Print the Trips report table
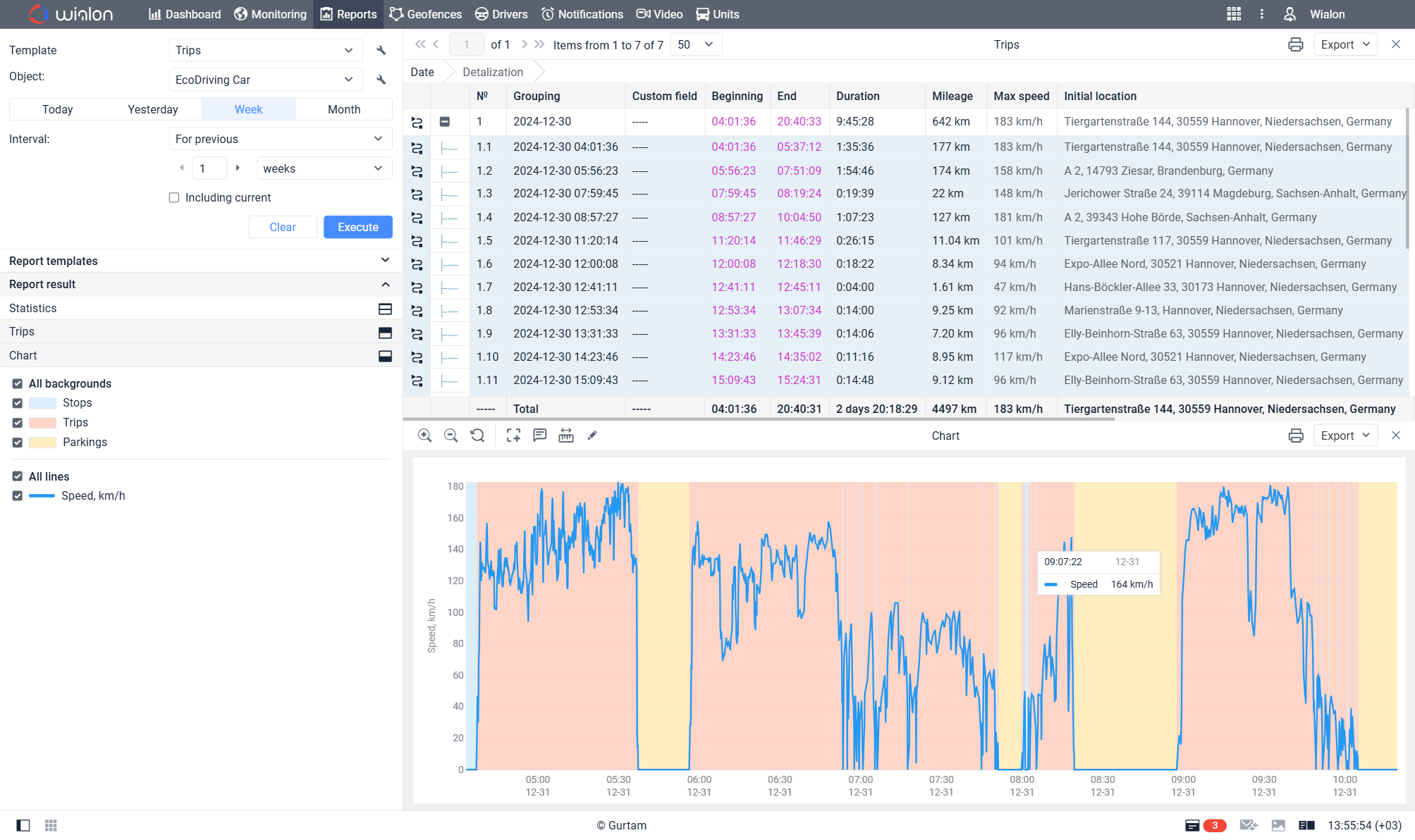Image resolution: width=1415 pixels, height=840 pixels. coord(1295,44)
